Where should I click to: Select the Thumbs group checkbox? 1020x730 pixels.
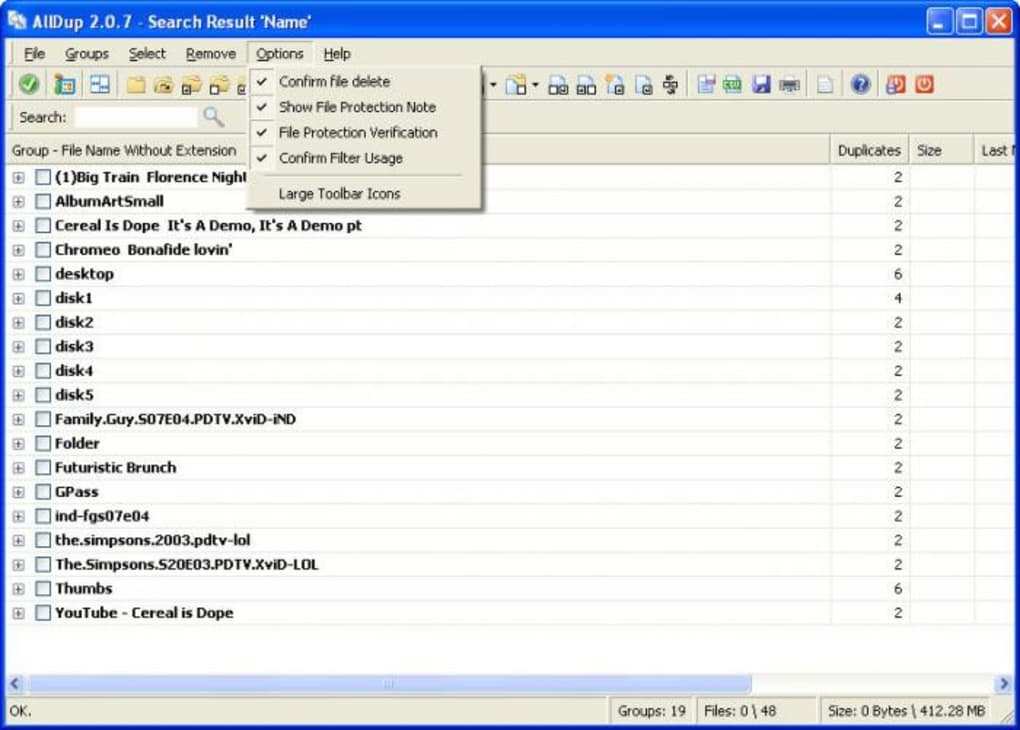point(43,589)
